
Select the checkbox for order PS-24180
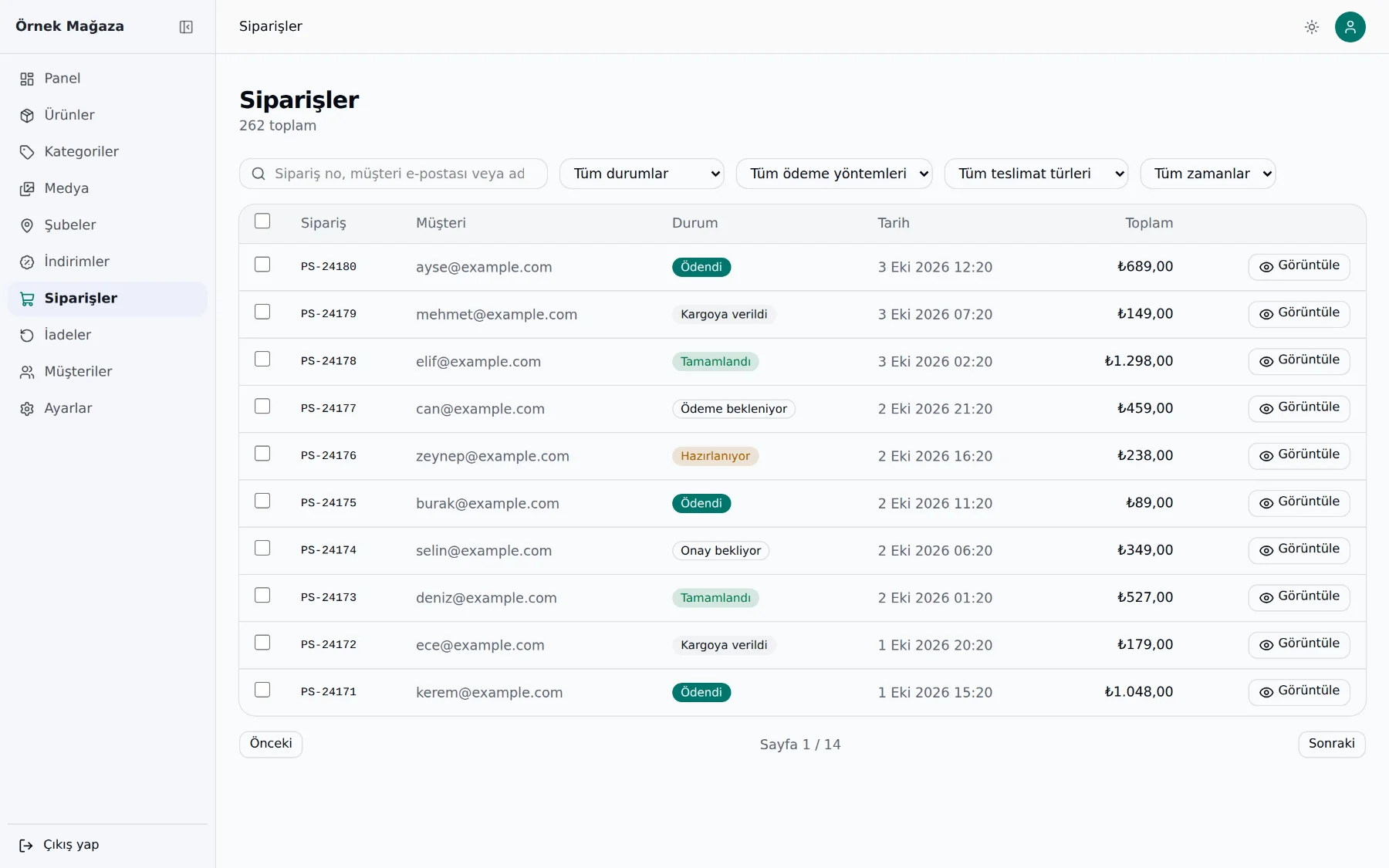point(262,265)
